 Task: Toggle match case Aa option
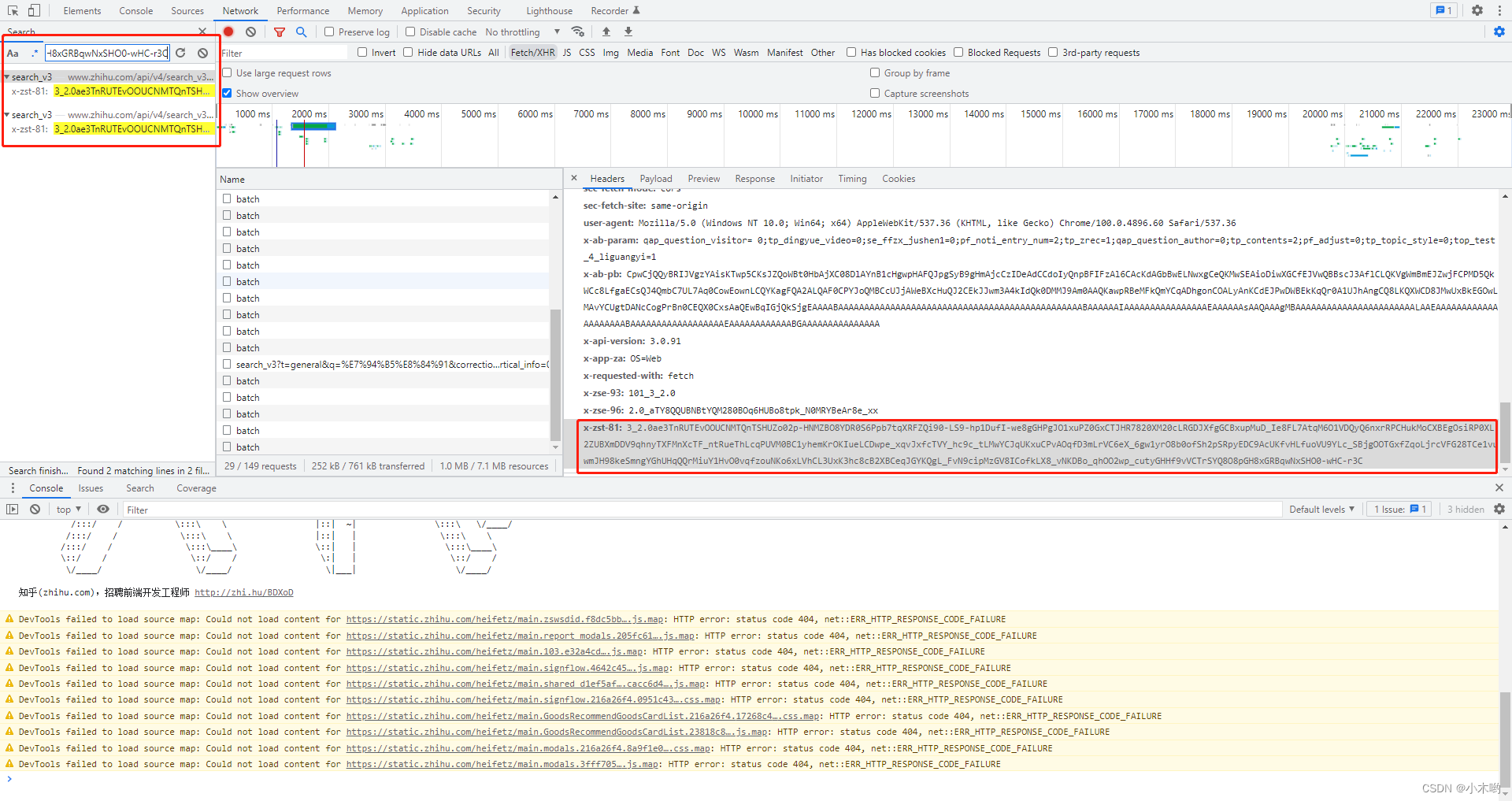pos(13,53)
